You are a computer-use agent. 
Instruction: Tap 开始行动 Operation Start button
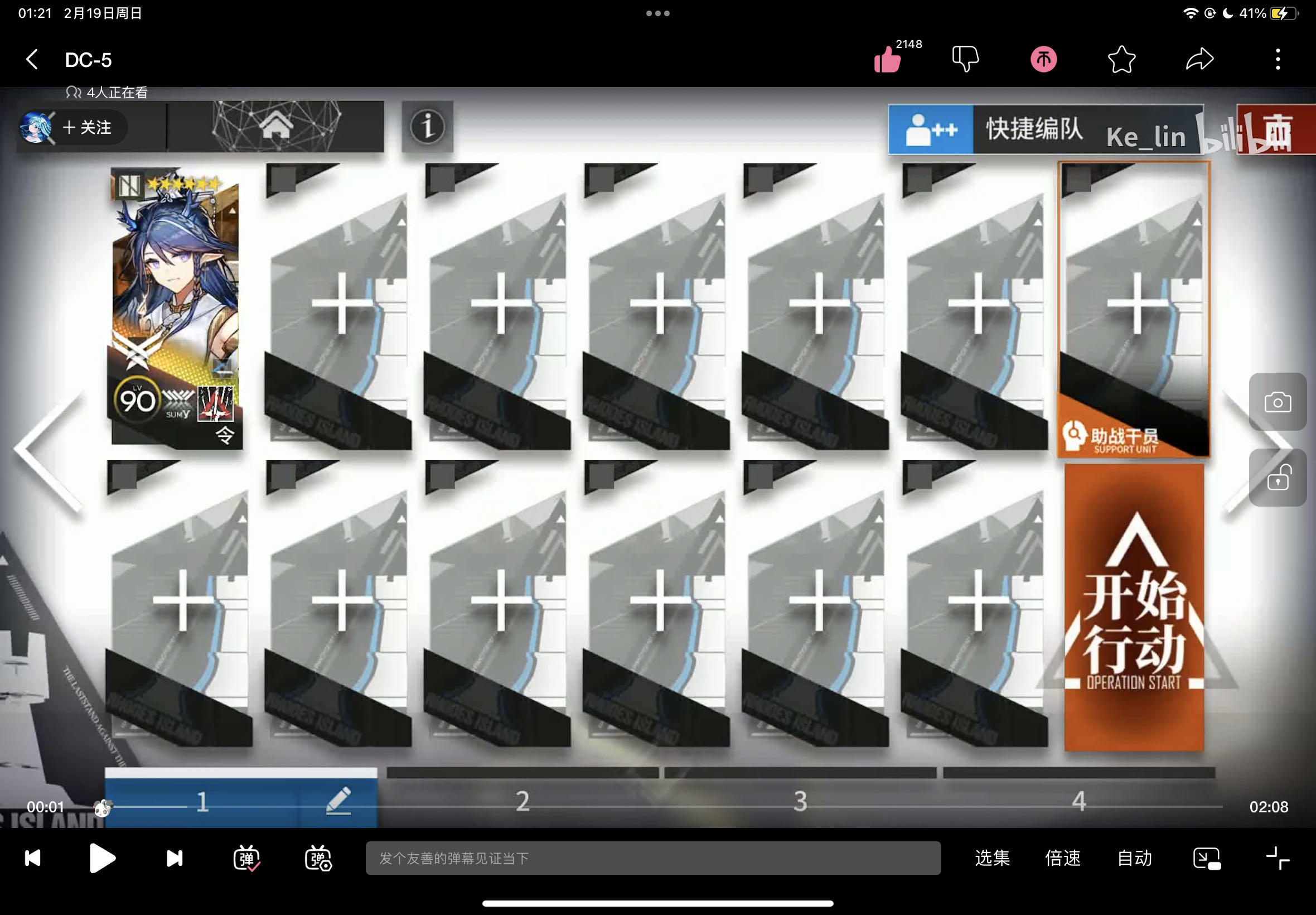[1134, 607]
